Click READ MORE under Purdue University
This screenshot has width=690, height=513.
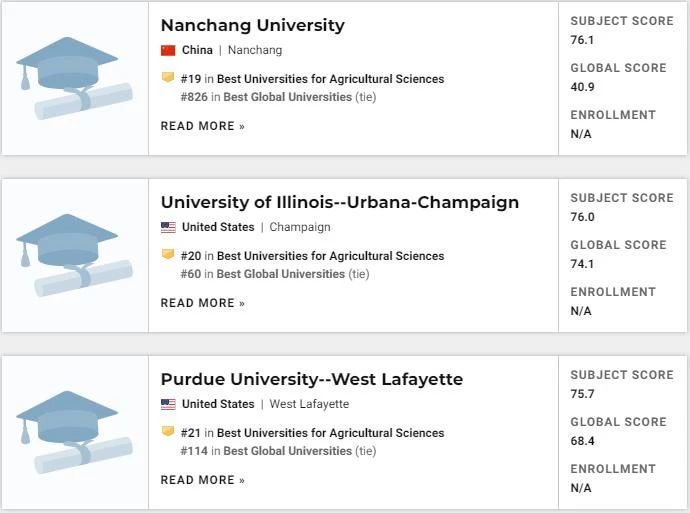202,480
